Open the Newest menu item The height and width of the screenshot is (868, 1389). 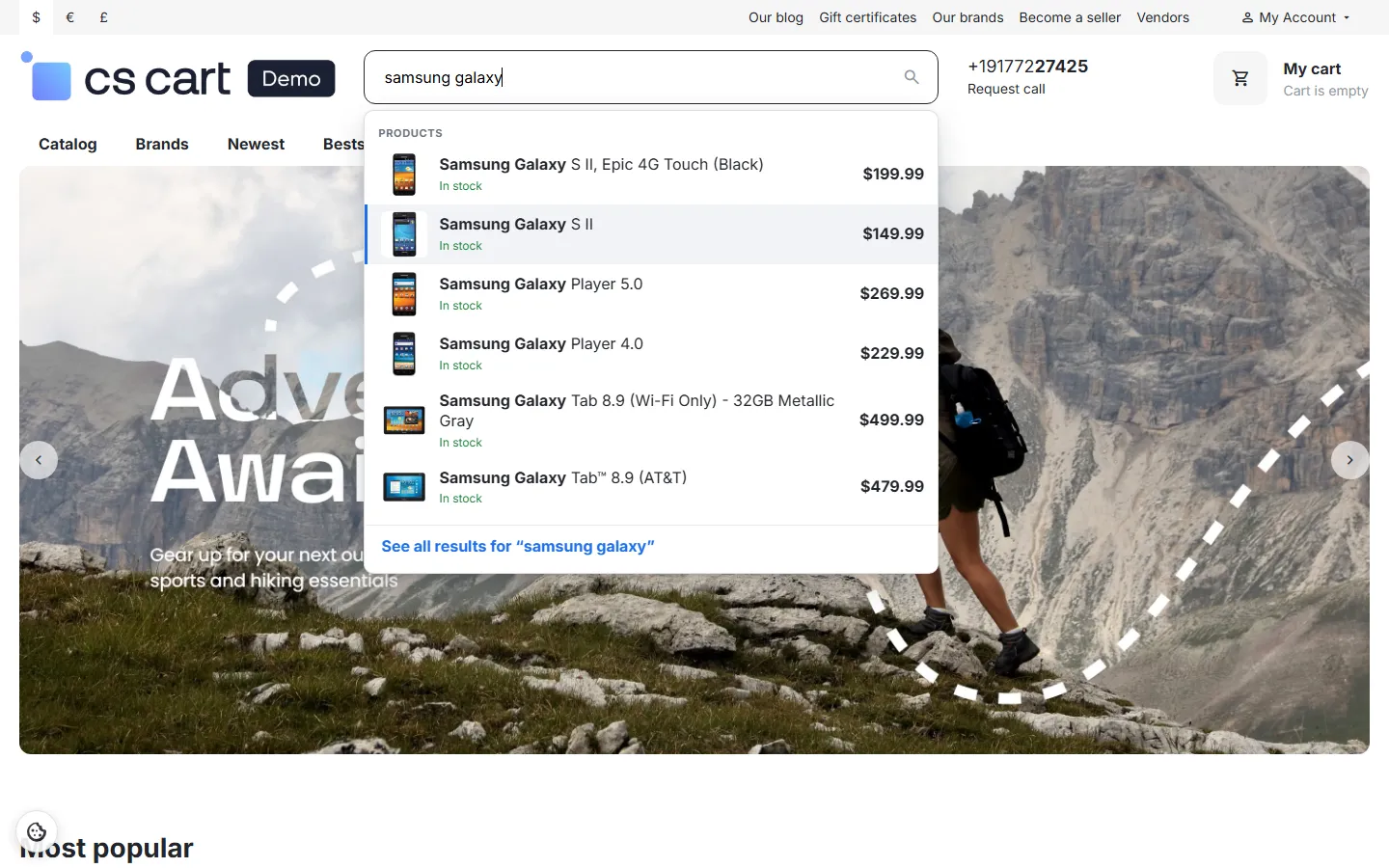coord(256,144)
